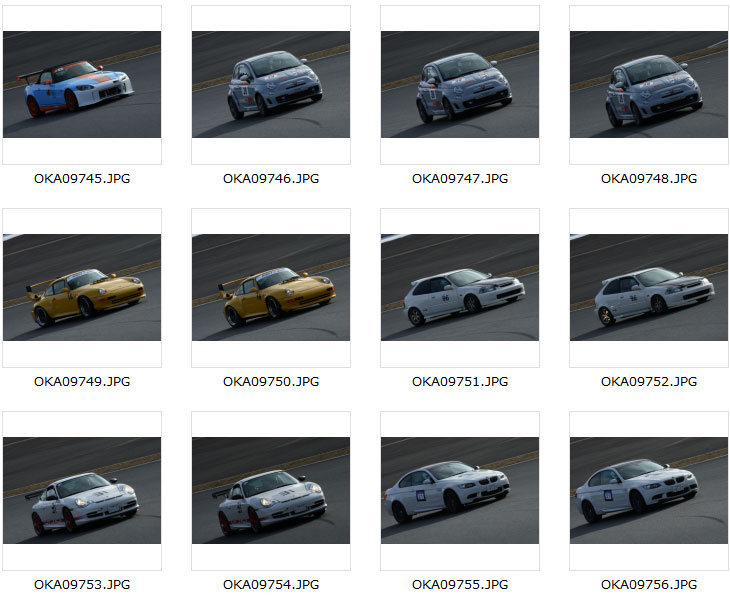Click the file name OKA09745.JPG
Screen dimensions: 730x610
82,179
